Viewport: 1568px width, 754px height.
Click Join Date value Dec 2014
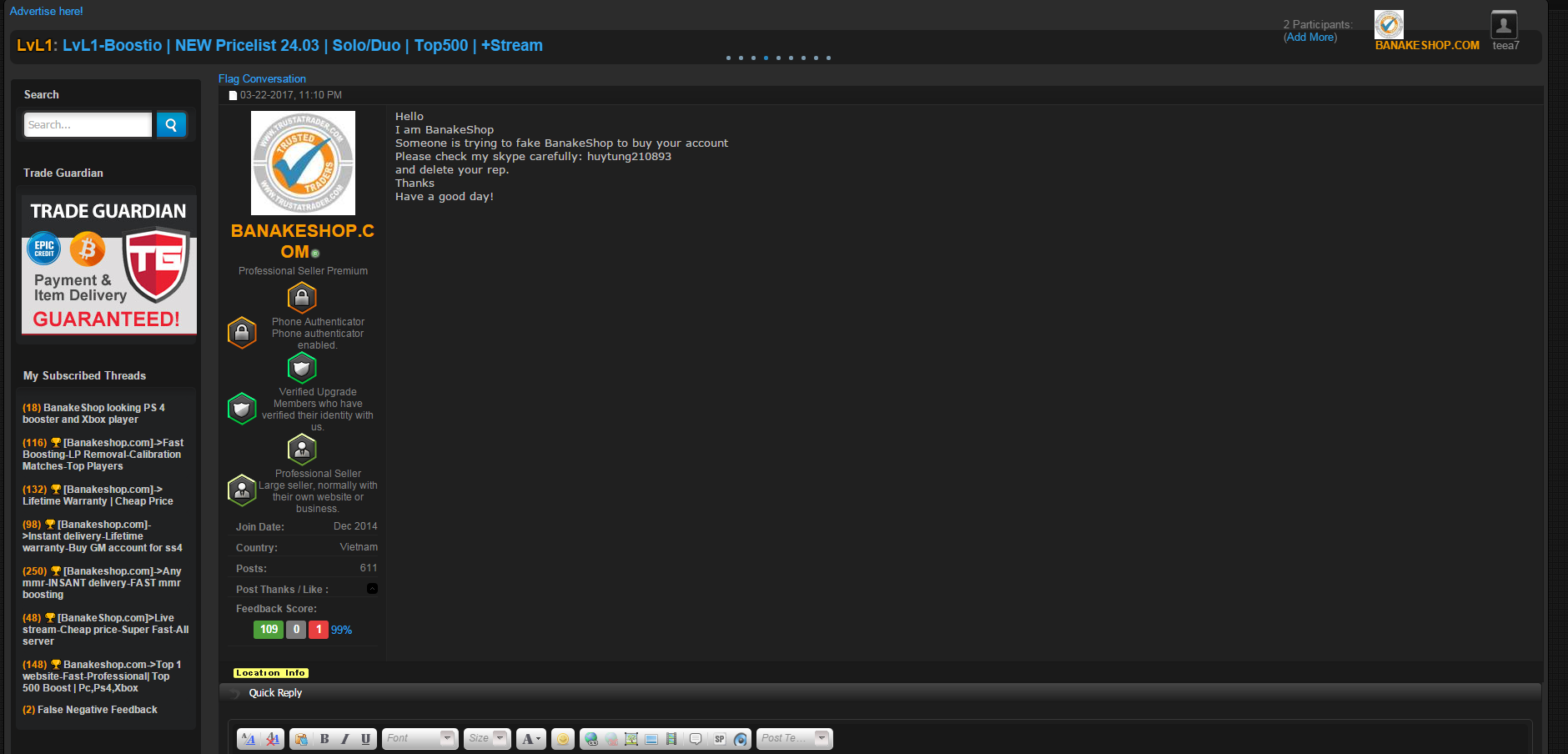point(355,526)
